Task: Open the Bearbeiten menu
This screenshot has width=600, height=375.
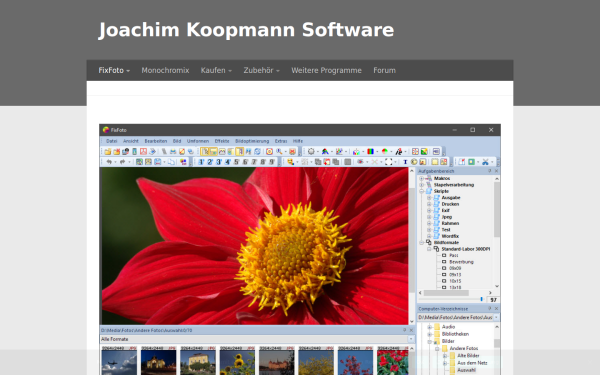Action: (x=156, y=141)
